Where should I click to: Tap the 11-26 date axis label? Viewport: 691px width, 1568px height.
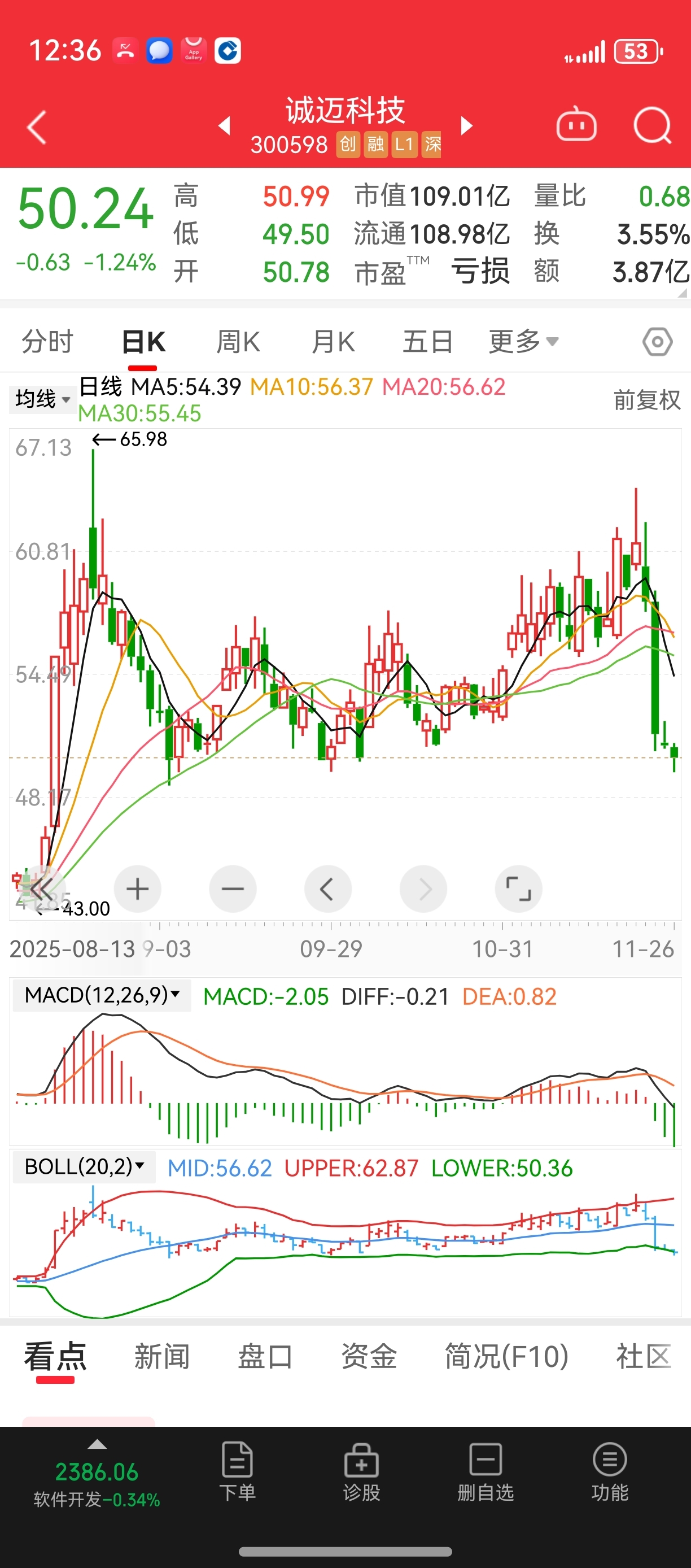pos(643,948)
